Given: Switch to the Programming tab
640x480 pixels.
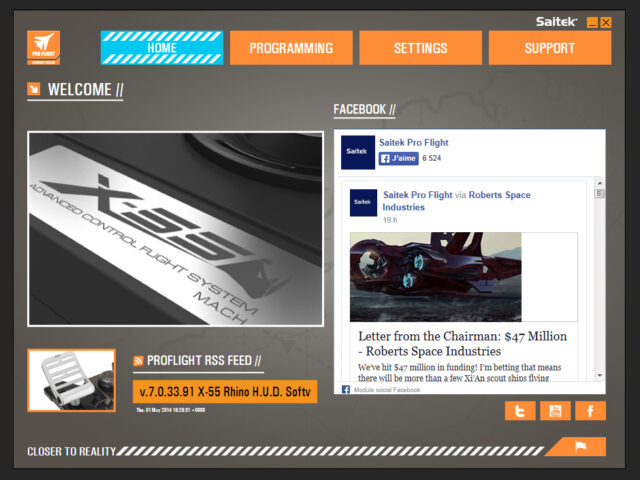Looking at the screenshot, I should [x=291, y=48].
